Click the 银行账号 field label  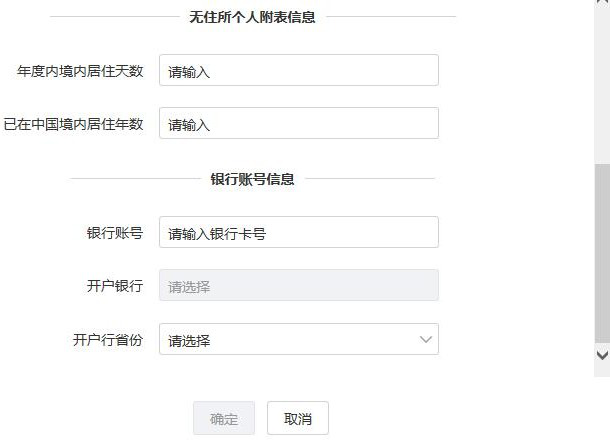(115, 233)
